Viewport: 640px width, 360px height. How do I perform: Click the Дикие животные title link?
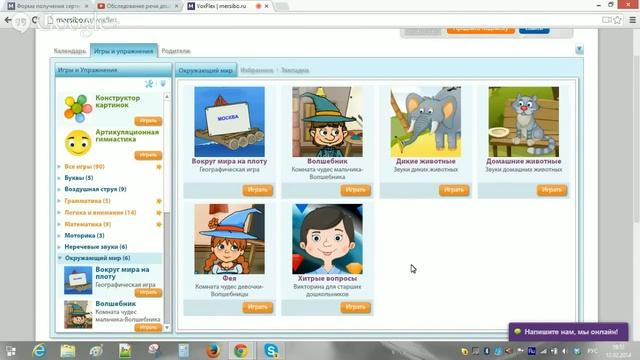(426, 161)
